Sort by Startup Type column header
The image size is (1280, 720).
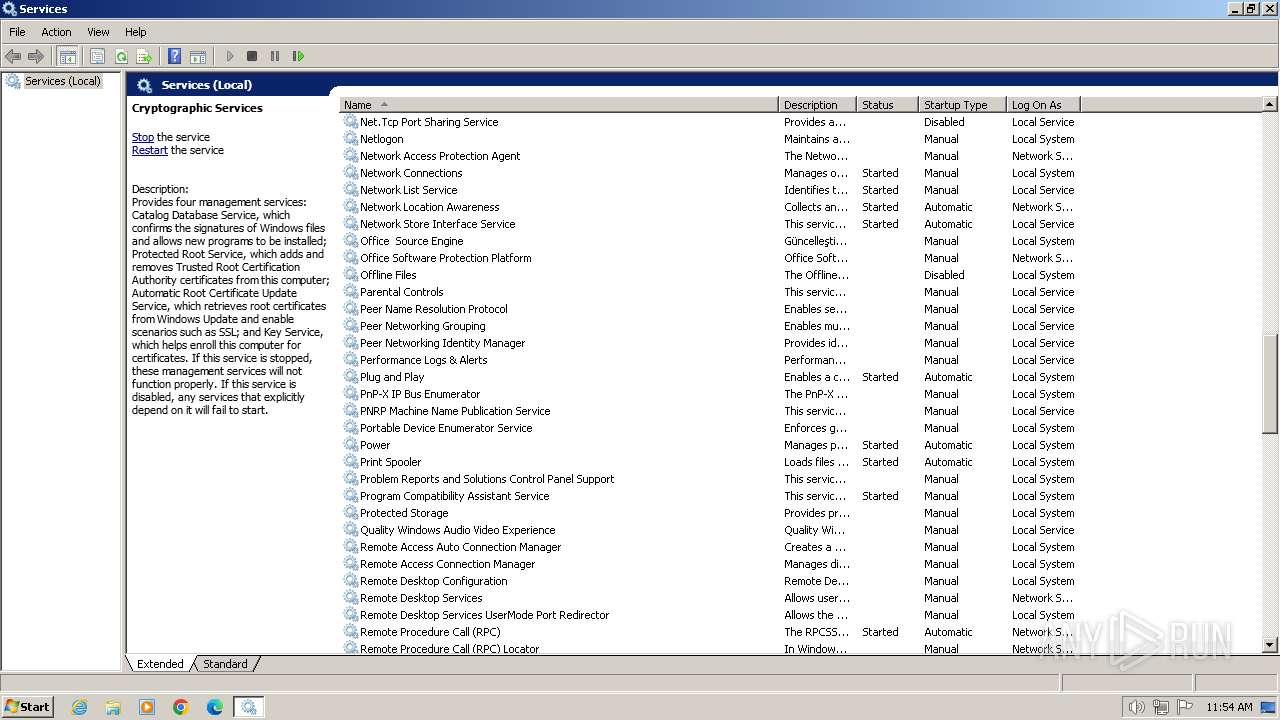pos(963,105)
